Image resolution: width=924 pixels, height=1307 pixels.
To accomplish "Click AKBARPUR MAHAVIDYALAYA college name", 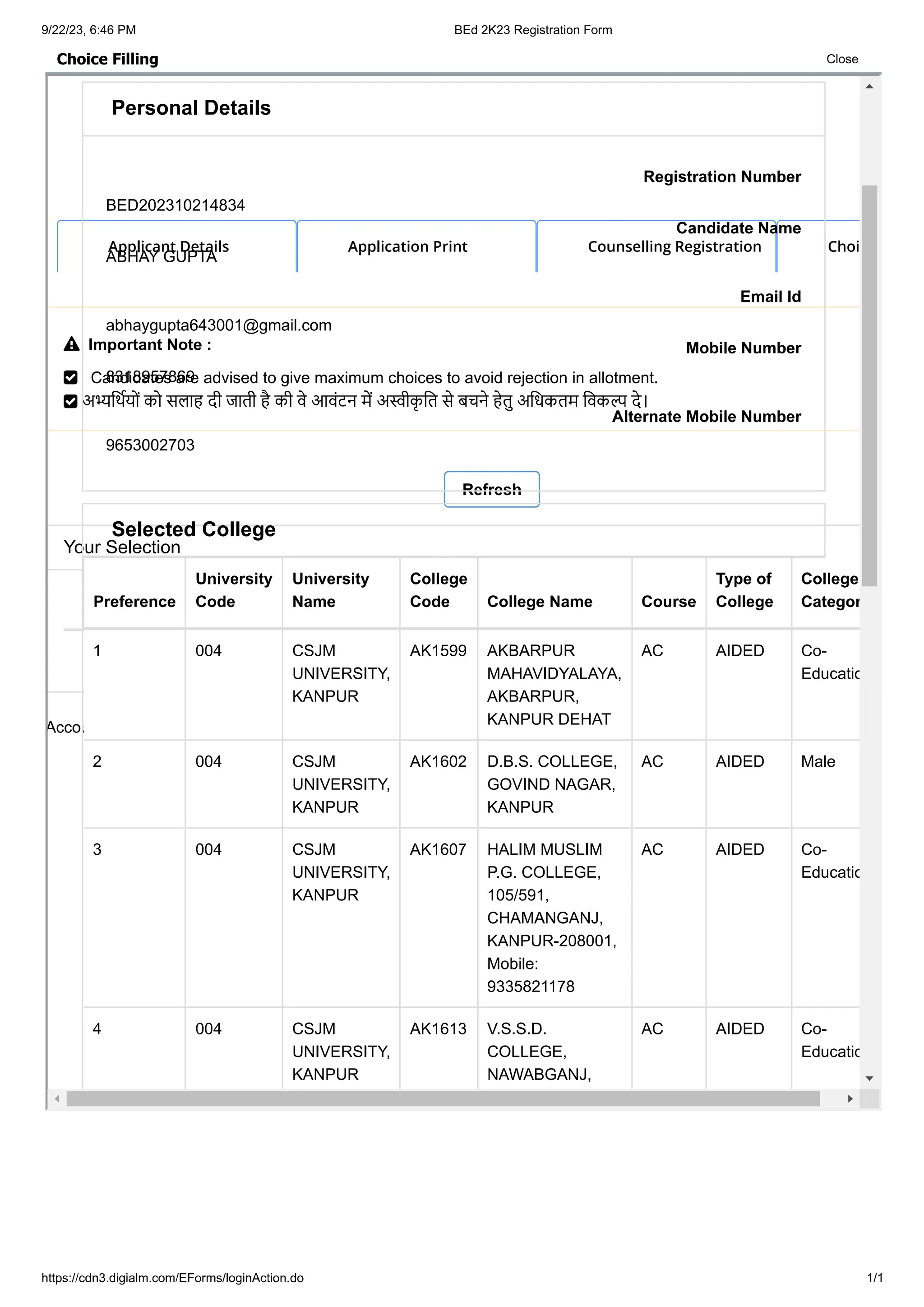I will [554, 685].
